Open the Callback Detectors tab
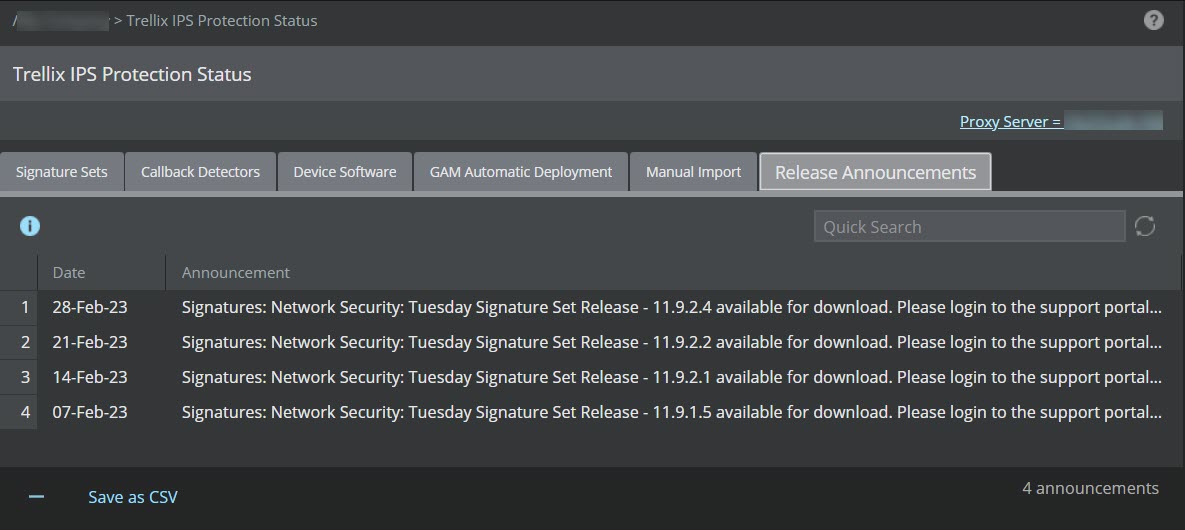Image resolution: width=1185 pixels, height=530 pixels. click(x=200, y=172)
